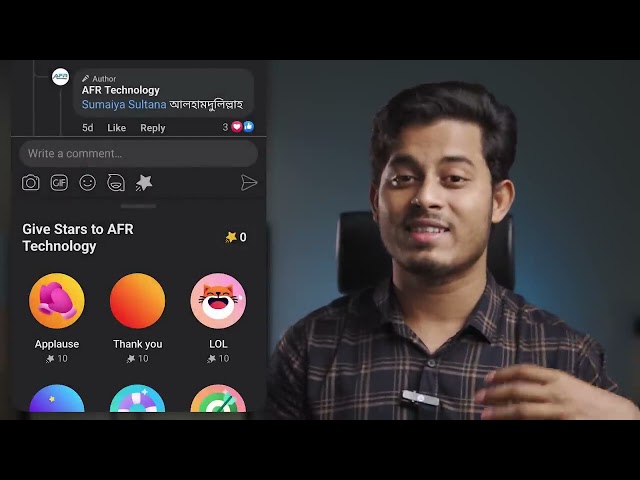
Task: Click the AFR Technology profile avatar
Action: click(60, 77)
